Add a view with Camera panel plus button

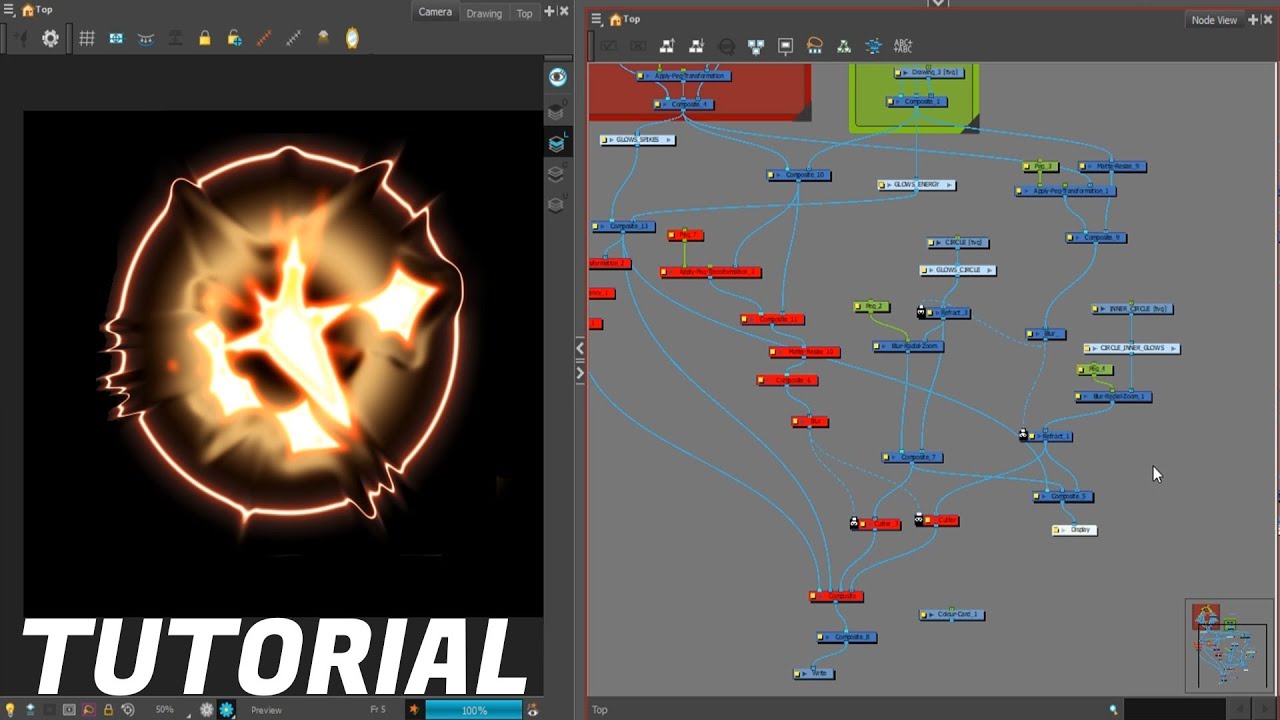549,11
